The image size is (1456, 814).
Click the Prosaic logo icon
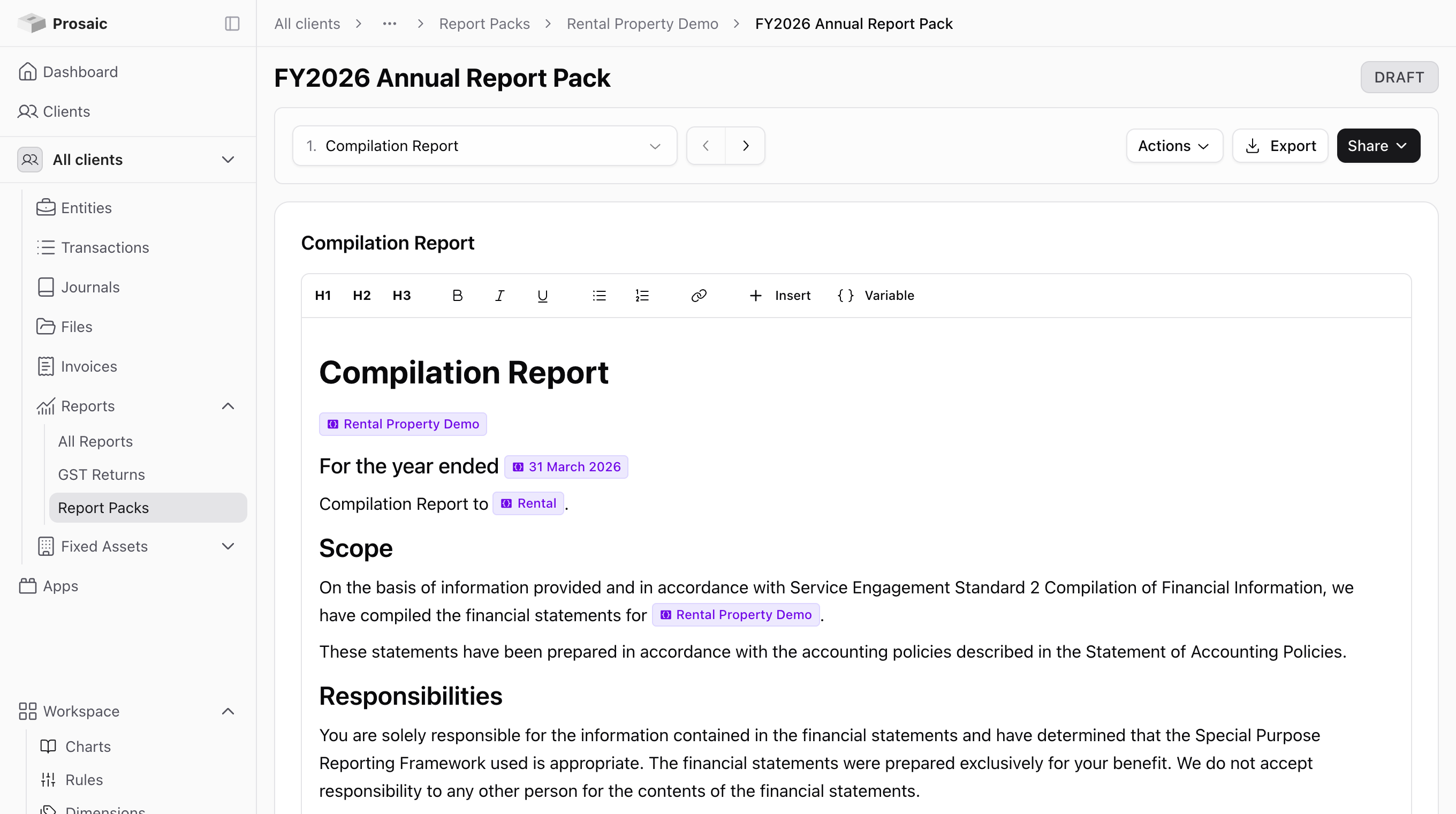click(32, 23)
